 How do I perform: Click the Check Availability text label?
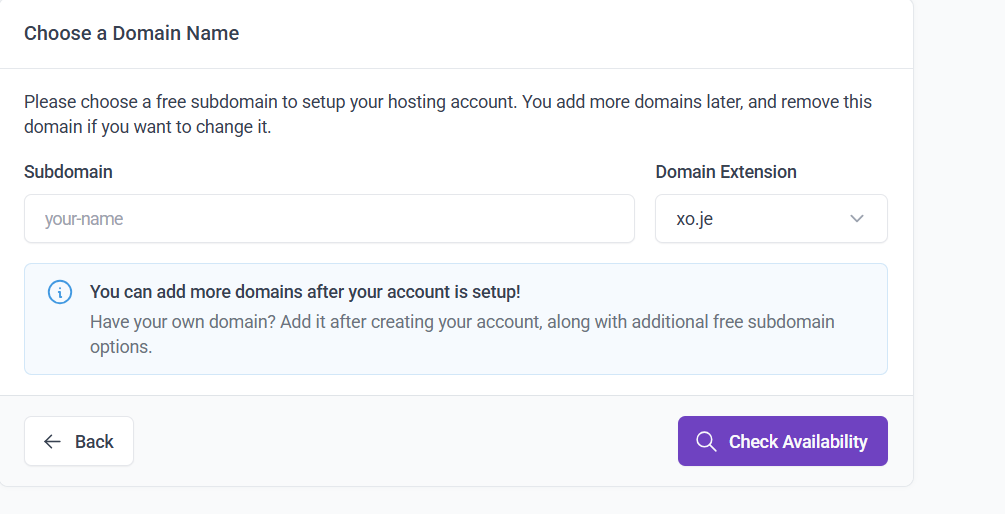tap(798, 442)
